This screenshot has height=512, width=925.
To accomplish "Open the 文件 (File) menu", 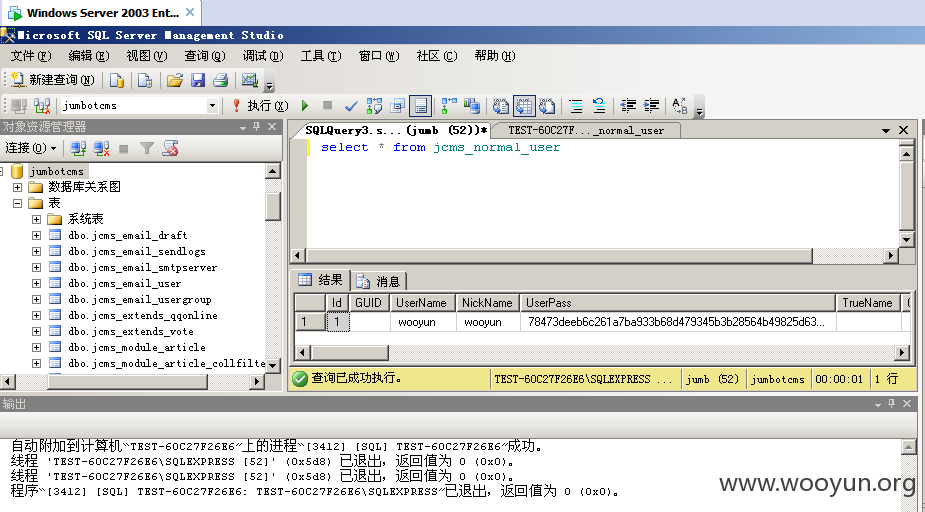I will (x=31, y=56).
